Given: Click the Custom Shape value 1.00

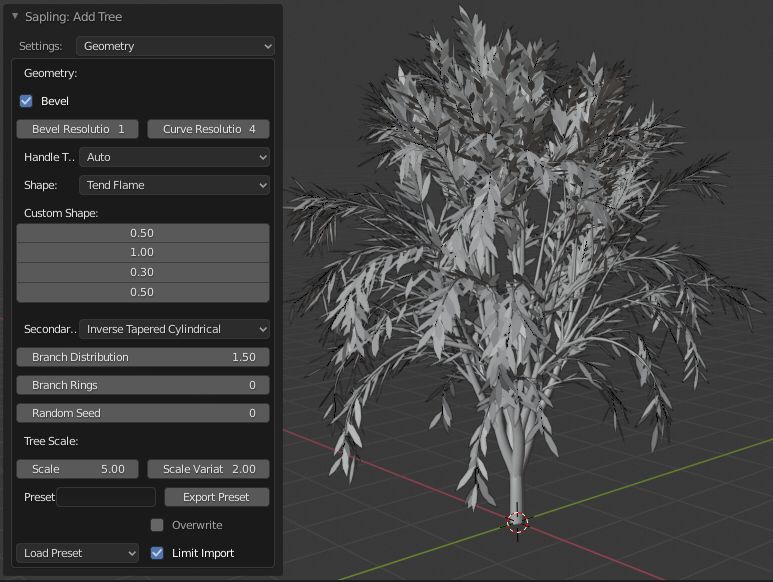Looking at the screenshot, I should point(142,253).
